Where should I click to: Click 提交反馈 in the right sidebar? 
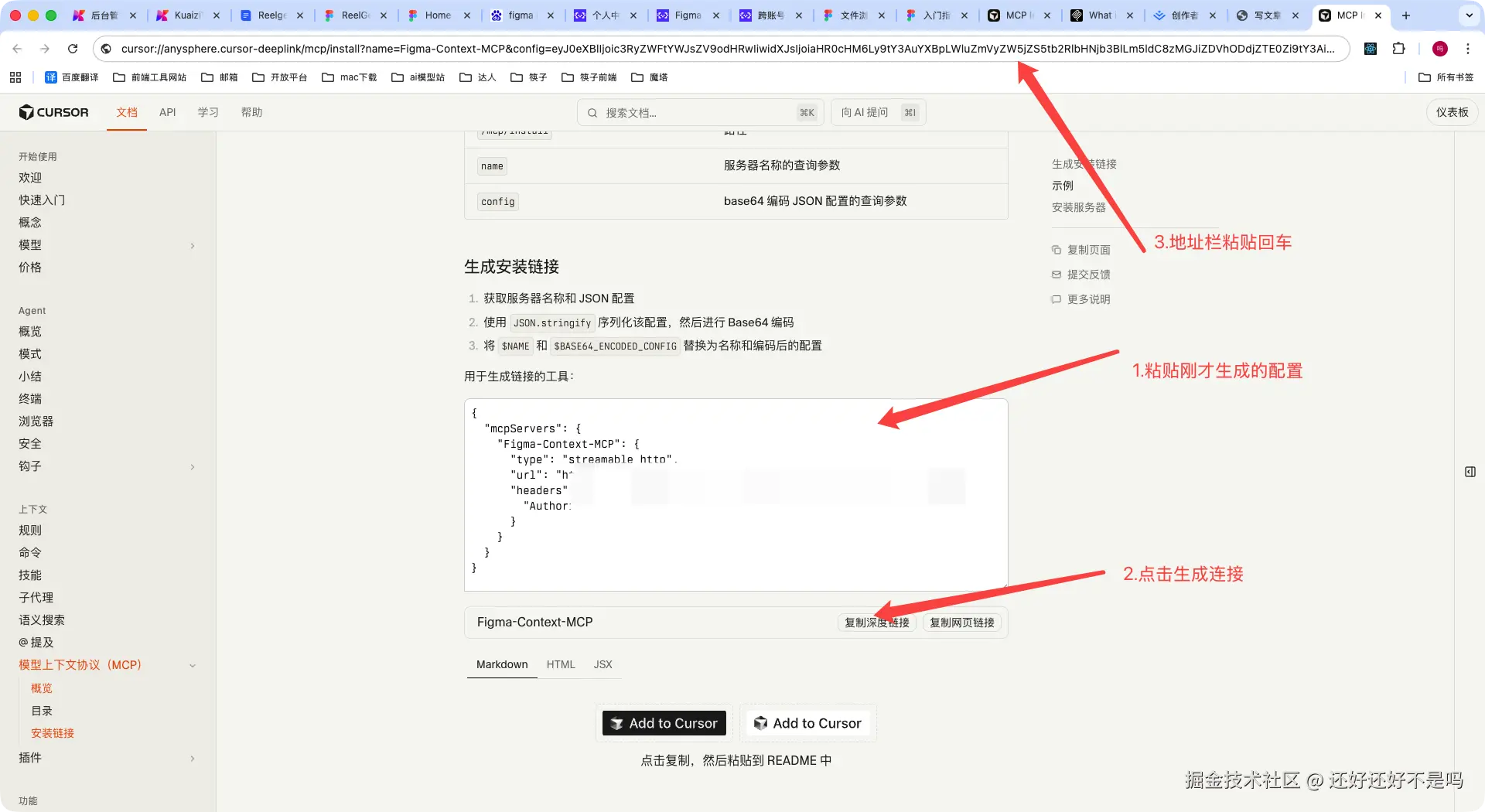point(1080,275)
